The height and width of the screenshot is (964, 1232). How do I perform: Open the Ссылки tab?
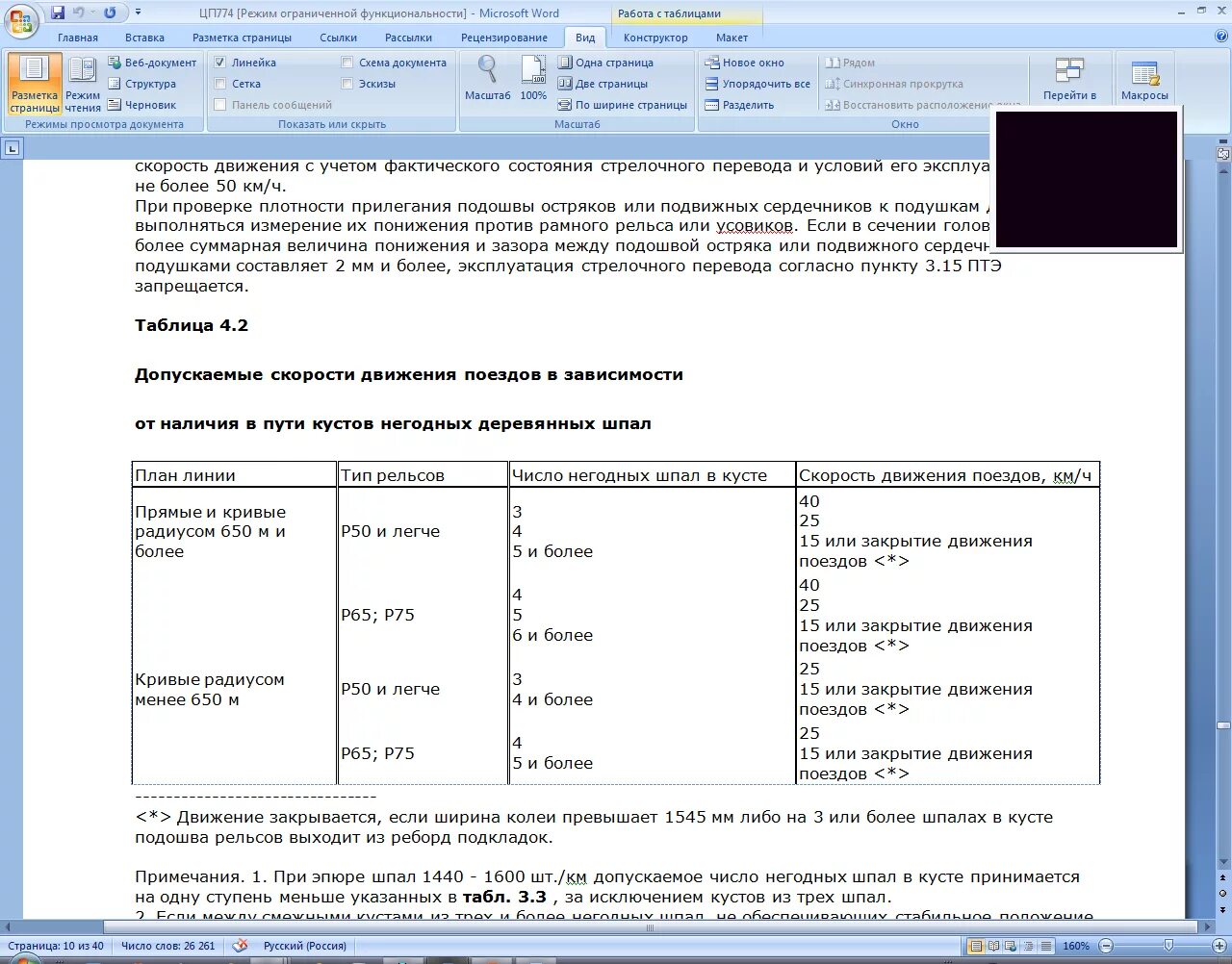point(338,38)
